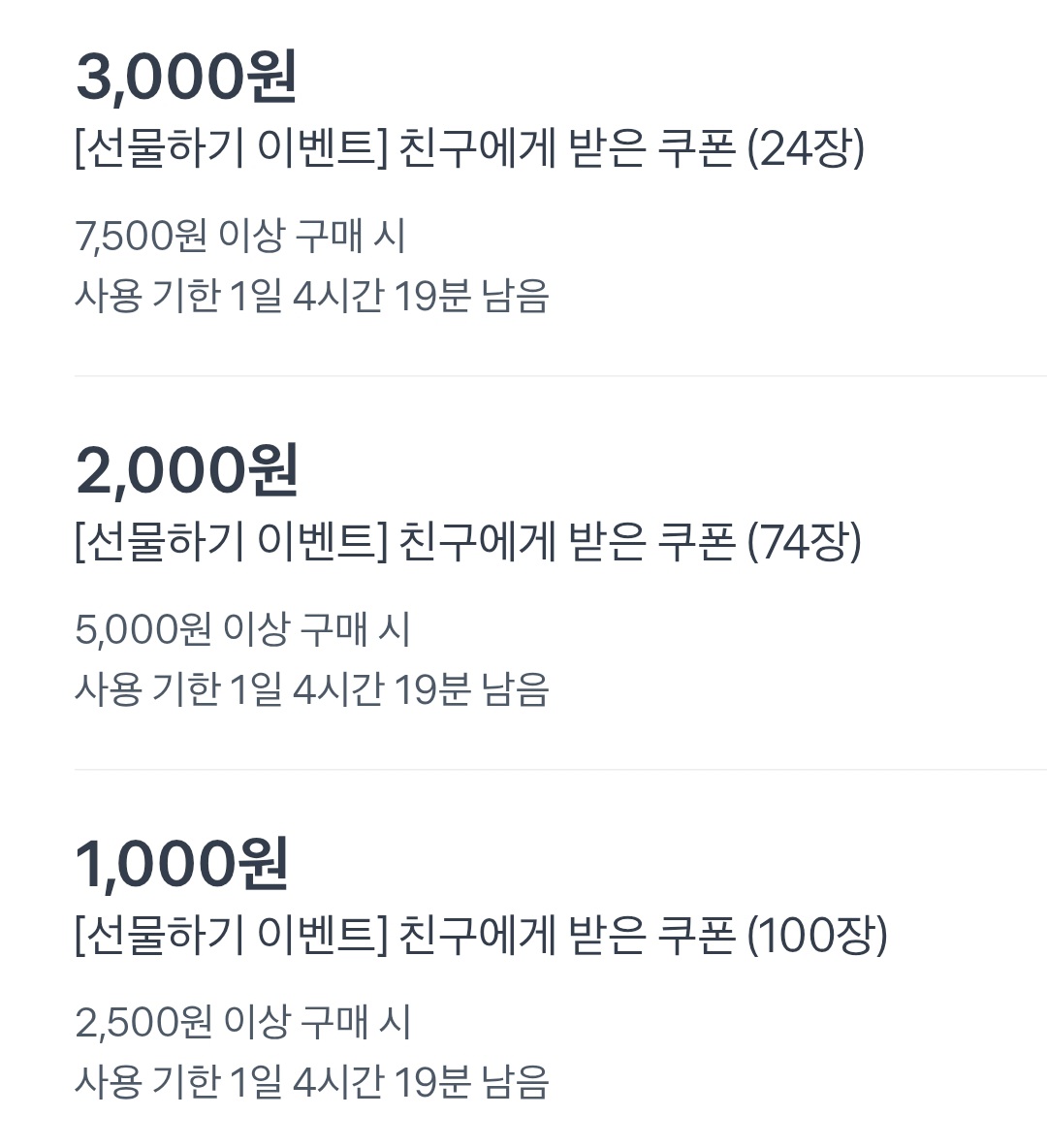This screenshot has height=1148, width=1047.
Task: Click 친구에게 받은 쿠폰 text of 2,000원 coupon
Action: [566, 542]
